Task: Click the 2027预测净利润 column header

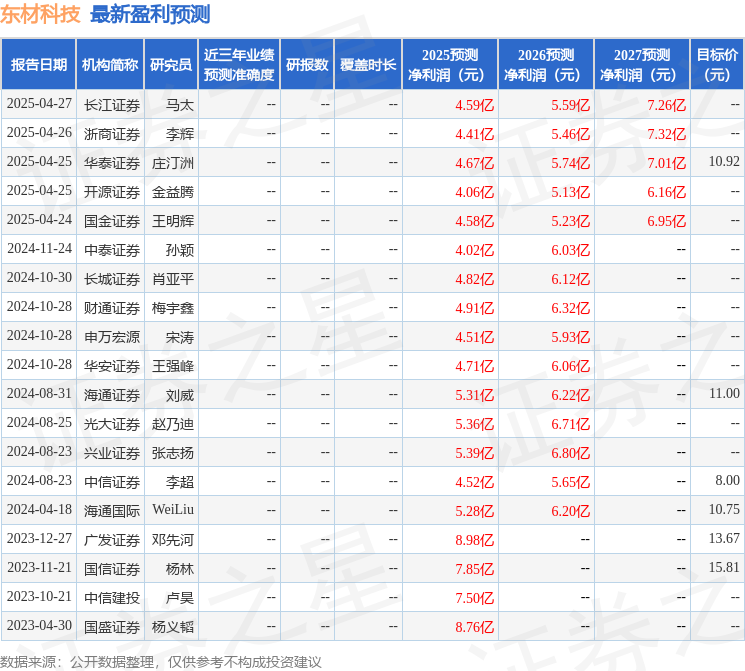Action: [642, 65]
